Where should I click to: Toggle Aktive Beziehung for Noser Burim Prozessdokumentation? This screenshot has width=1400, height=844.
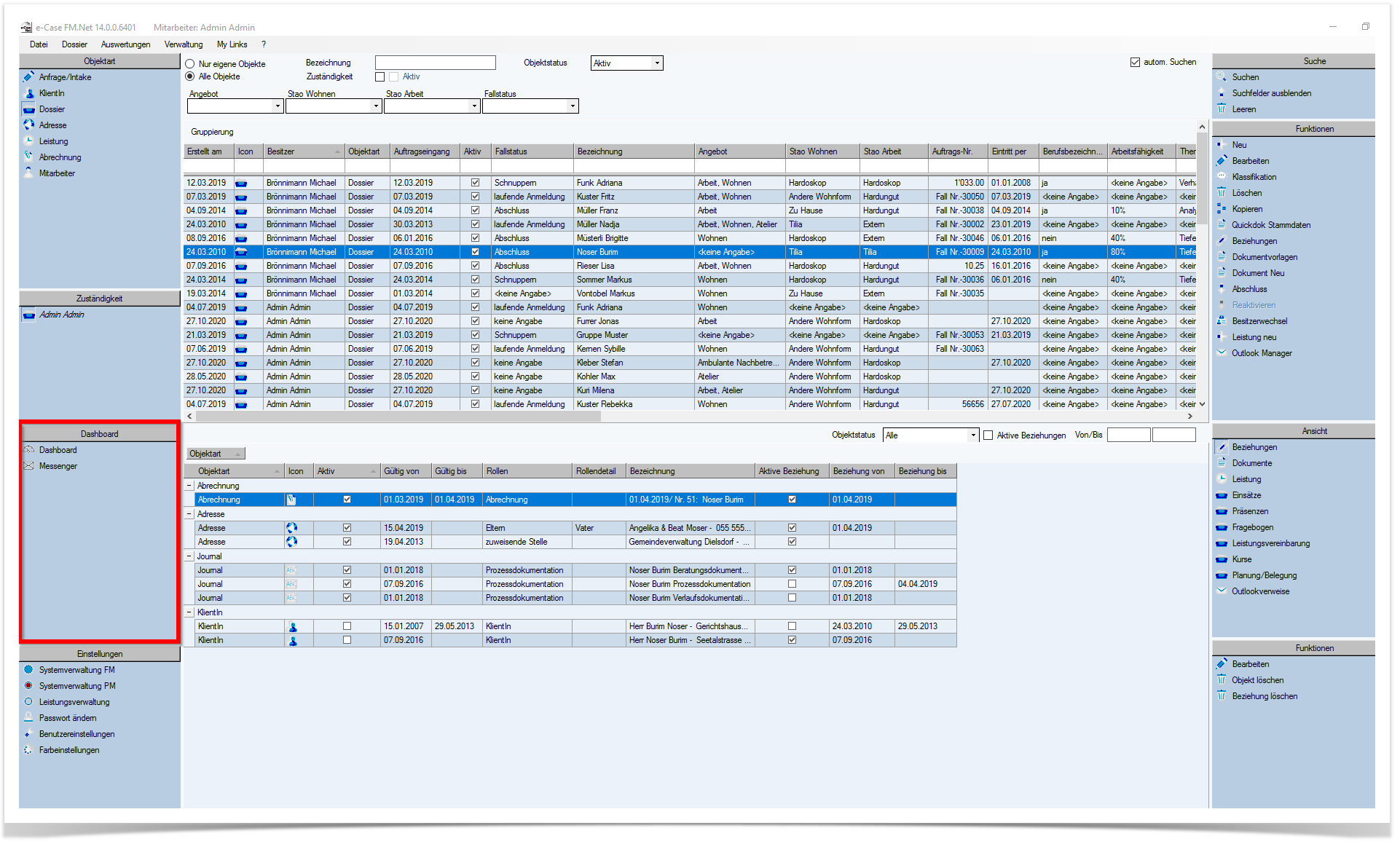792,584
